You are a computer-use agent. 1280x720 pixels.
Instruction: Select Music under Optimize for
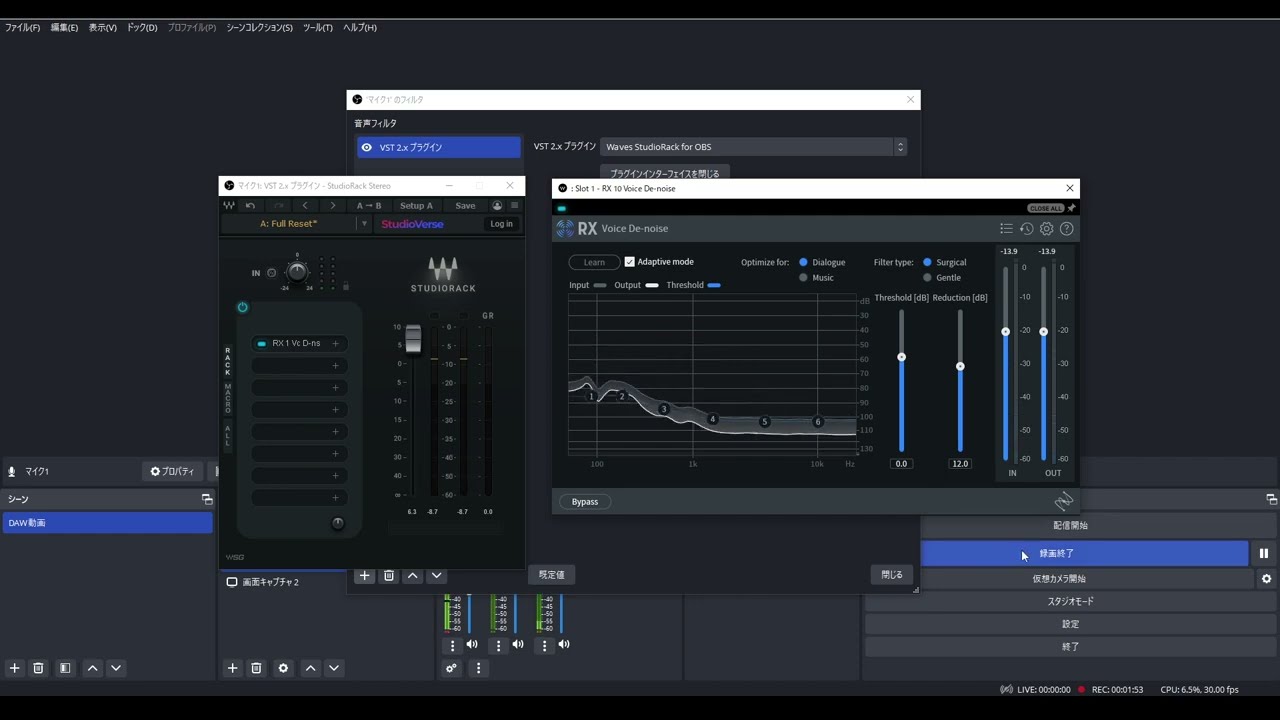803,278
